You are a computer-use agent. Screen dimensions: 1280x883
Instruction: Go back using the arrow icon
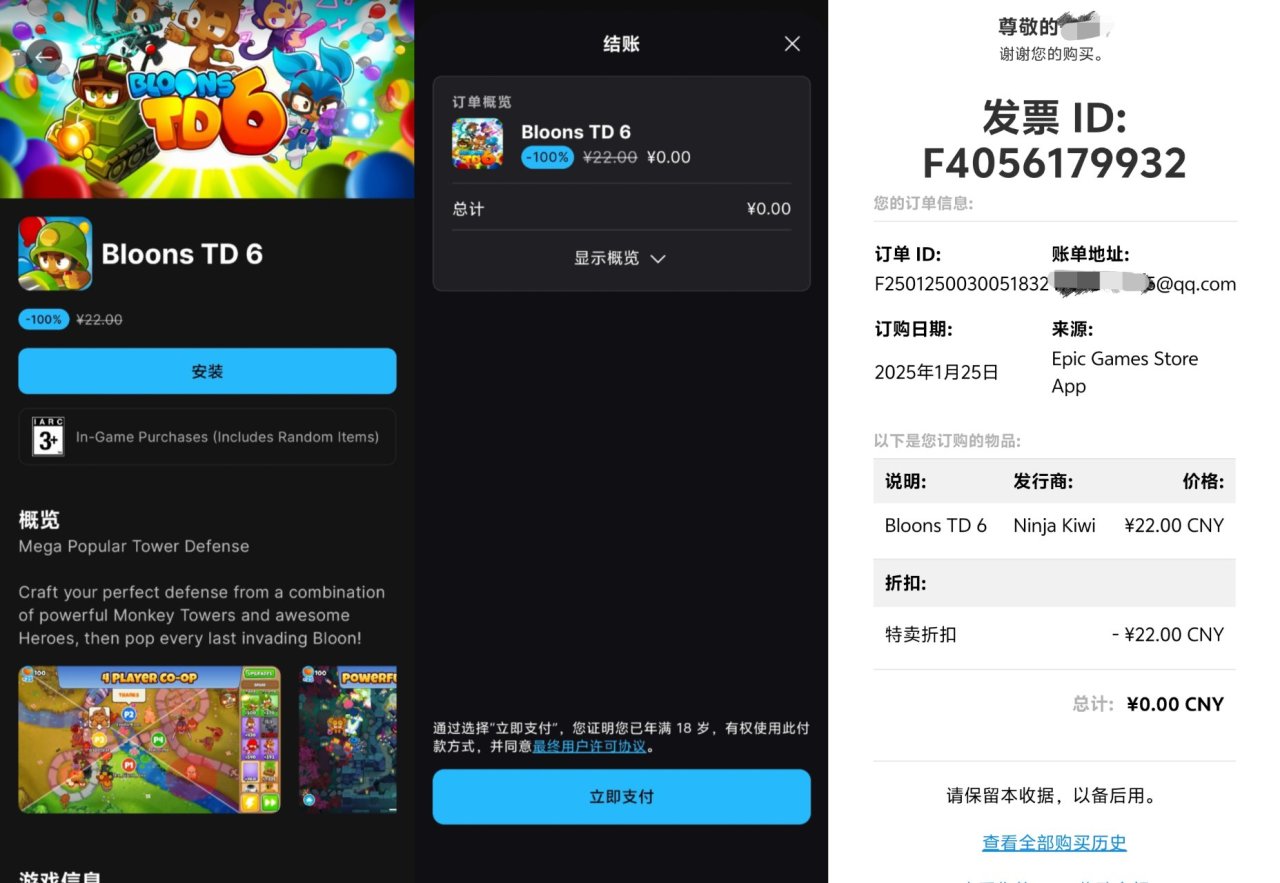(x=44, y=56)
